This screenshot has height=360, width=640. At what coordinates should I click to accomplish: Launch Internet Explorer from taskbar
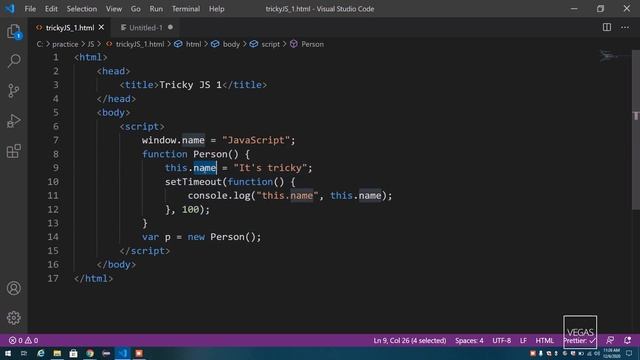[x=40, y=353]
